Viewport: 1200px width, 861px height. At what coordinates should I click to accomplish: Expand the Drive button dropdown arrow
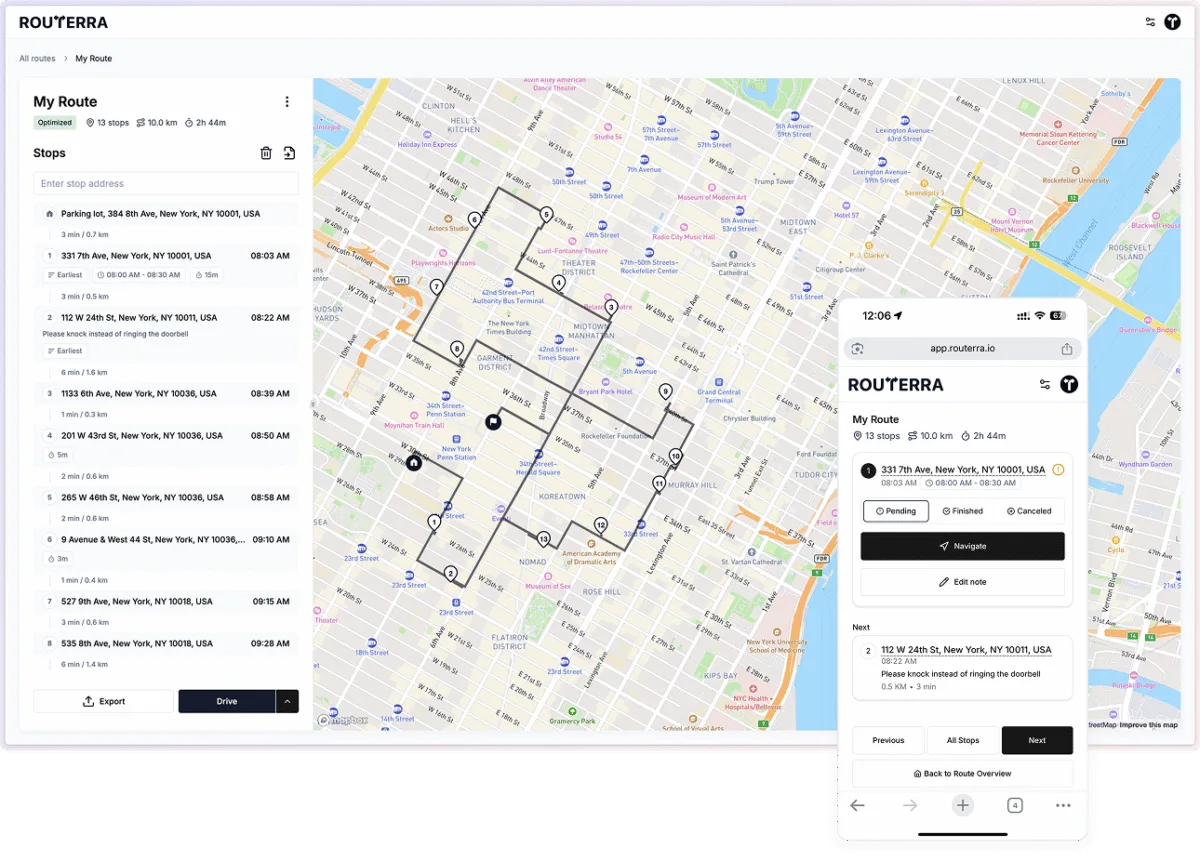point(287,701)
